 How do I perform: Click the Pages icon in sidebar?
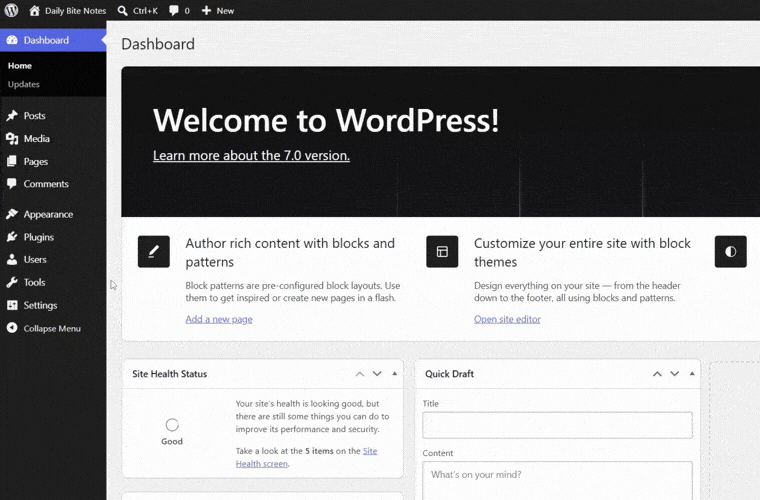12,161
